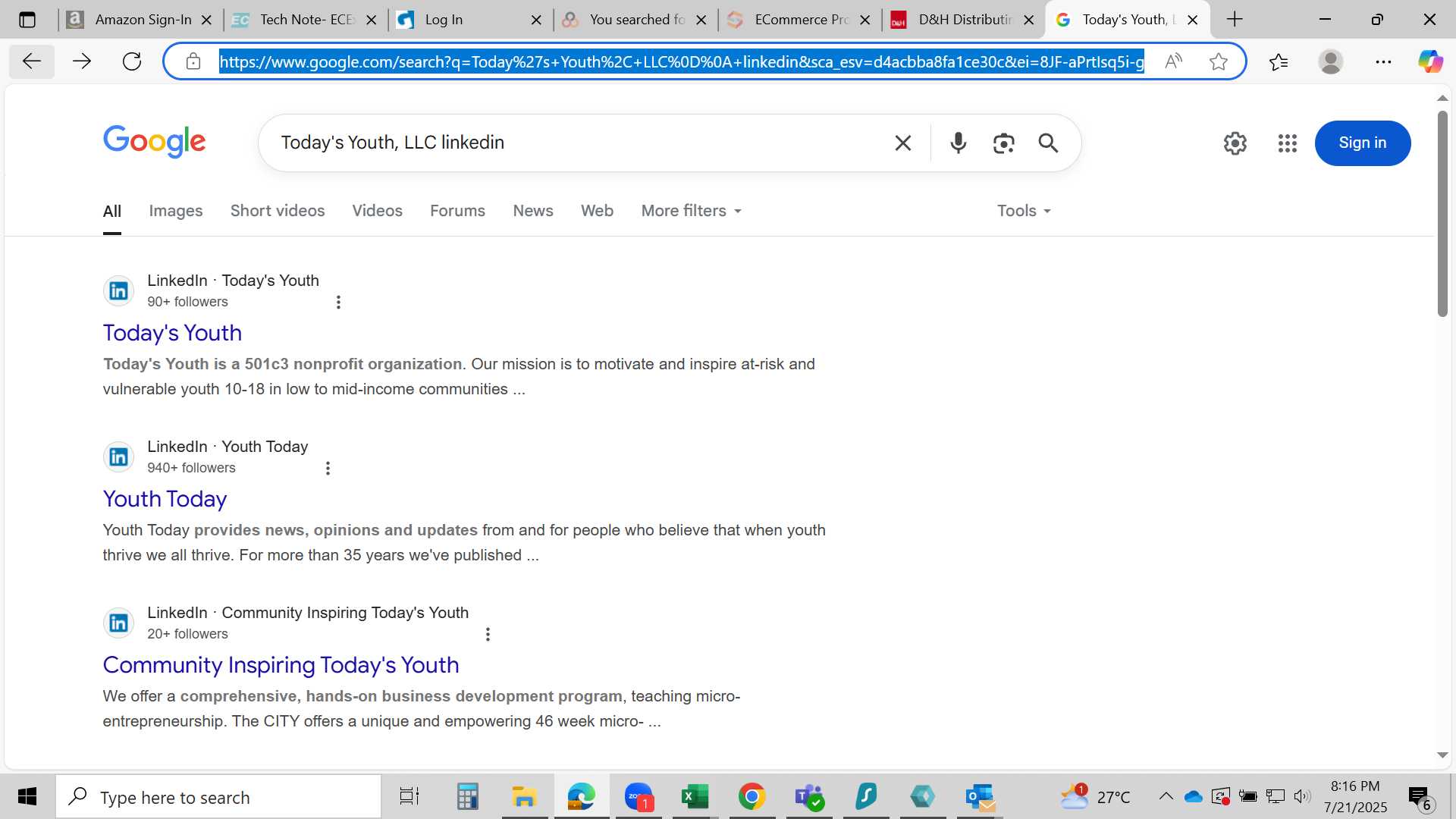Open Microsoft Teams from the taskbar
Image resolution: width=1456 pixels, height=819 pixels.
809,797
